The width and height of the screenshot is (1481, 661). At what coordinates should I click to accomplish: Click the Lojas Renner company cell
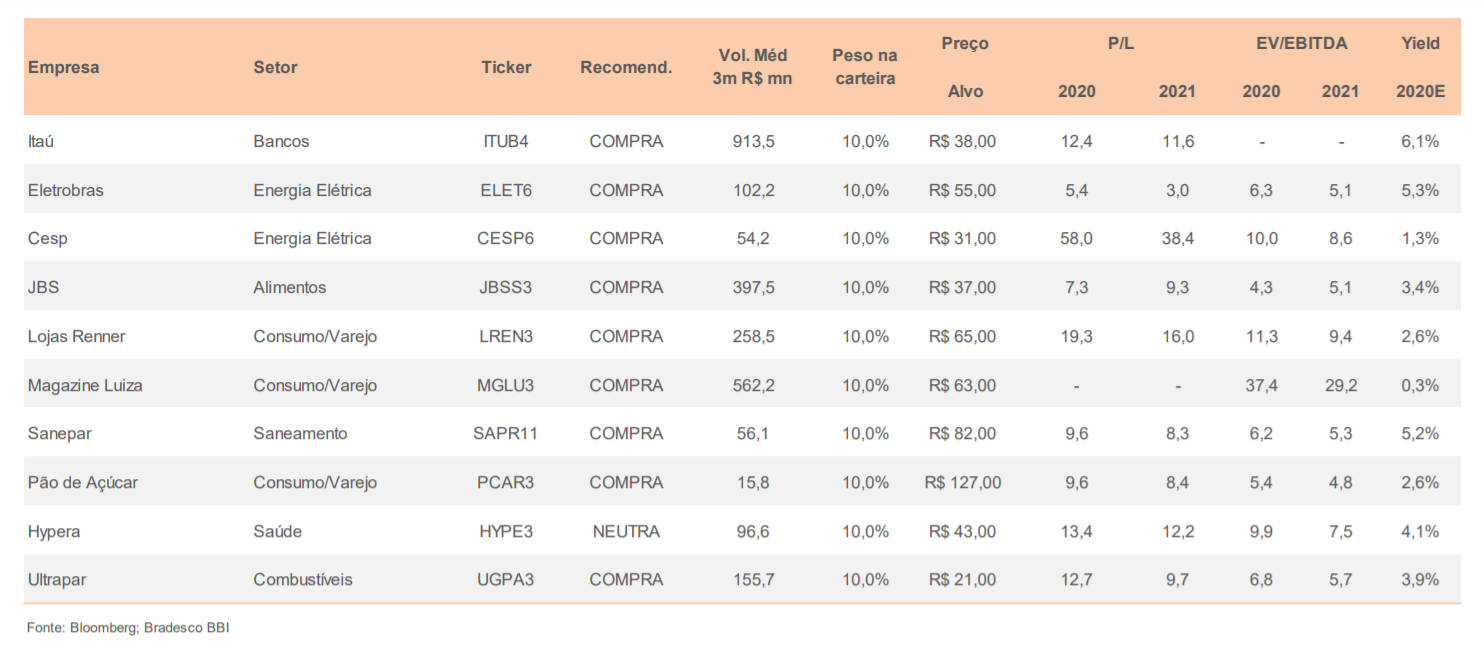click(x=77, y=336)
